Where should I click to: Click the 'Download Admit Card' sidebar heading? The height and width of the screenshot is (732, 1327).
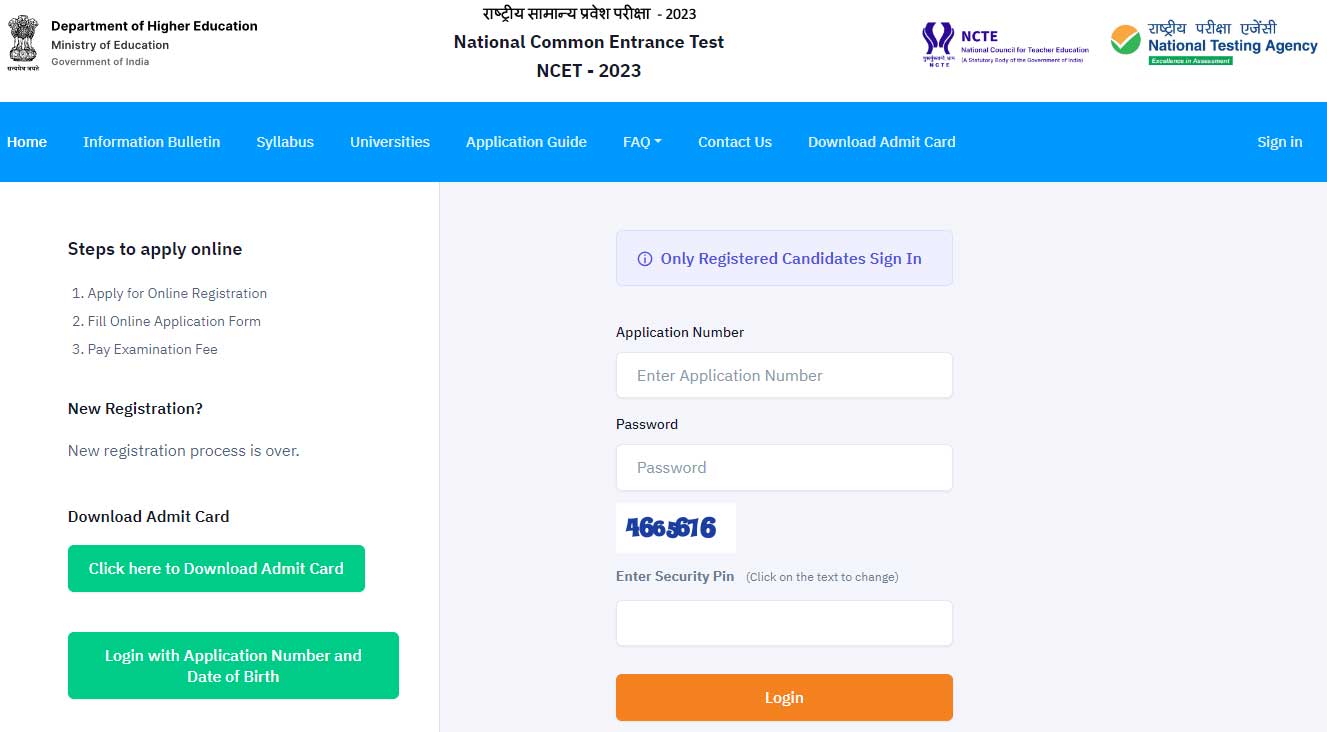149,516
